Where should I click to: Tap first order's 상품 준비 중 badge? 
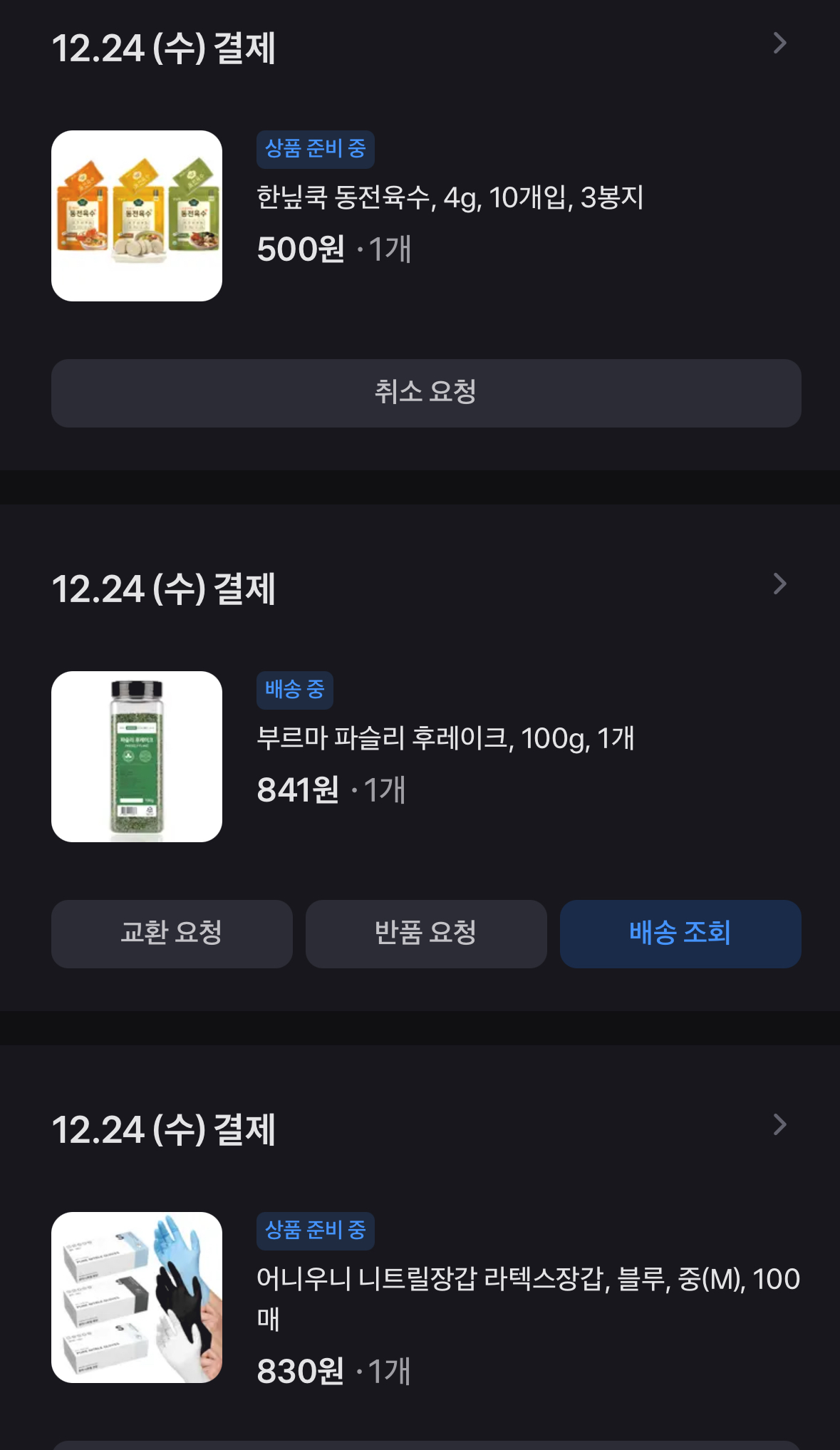click(315, 150)
